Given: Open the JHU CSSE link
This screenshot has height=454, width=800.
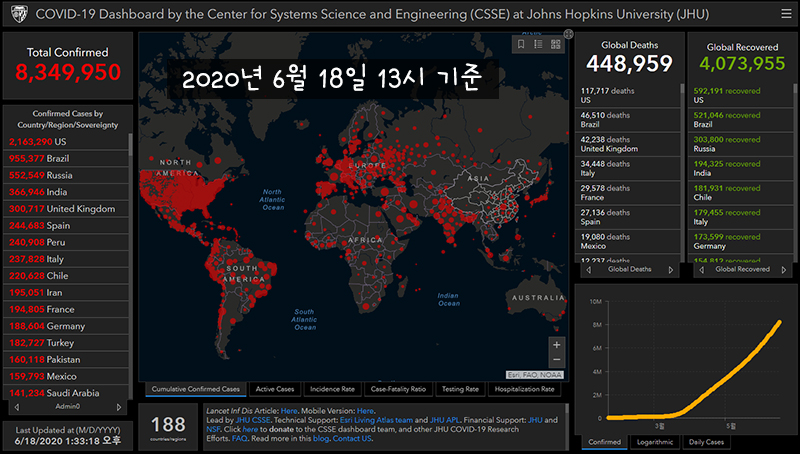Looking at the screenshot, I should click(x=253, y=420).
